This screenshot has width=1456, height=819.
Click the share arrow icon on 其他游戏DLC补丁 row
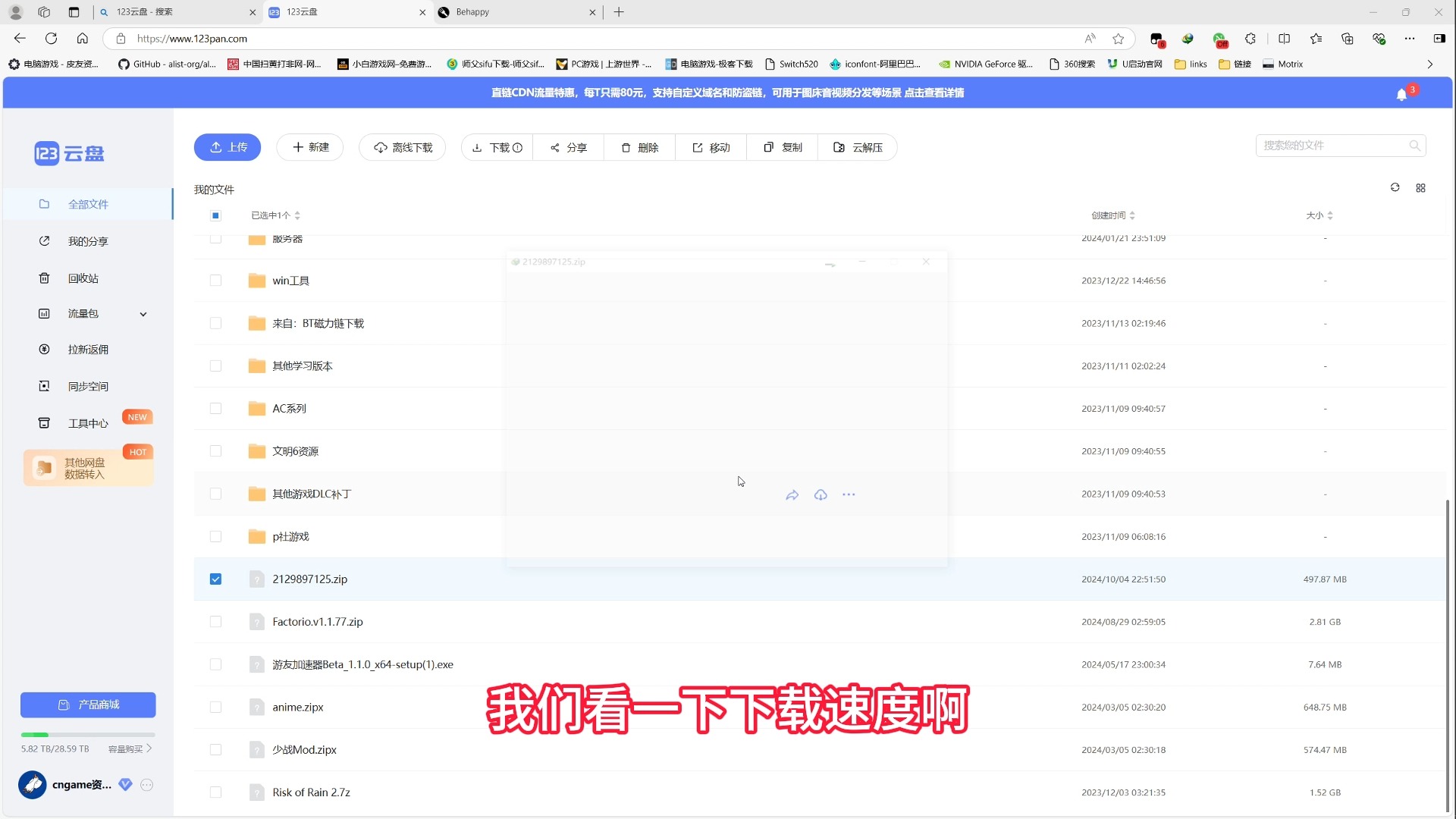point(792,495)
